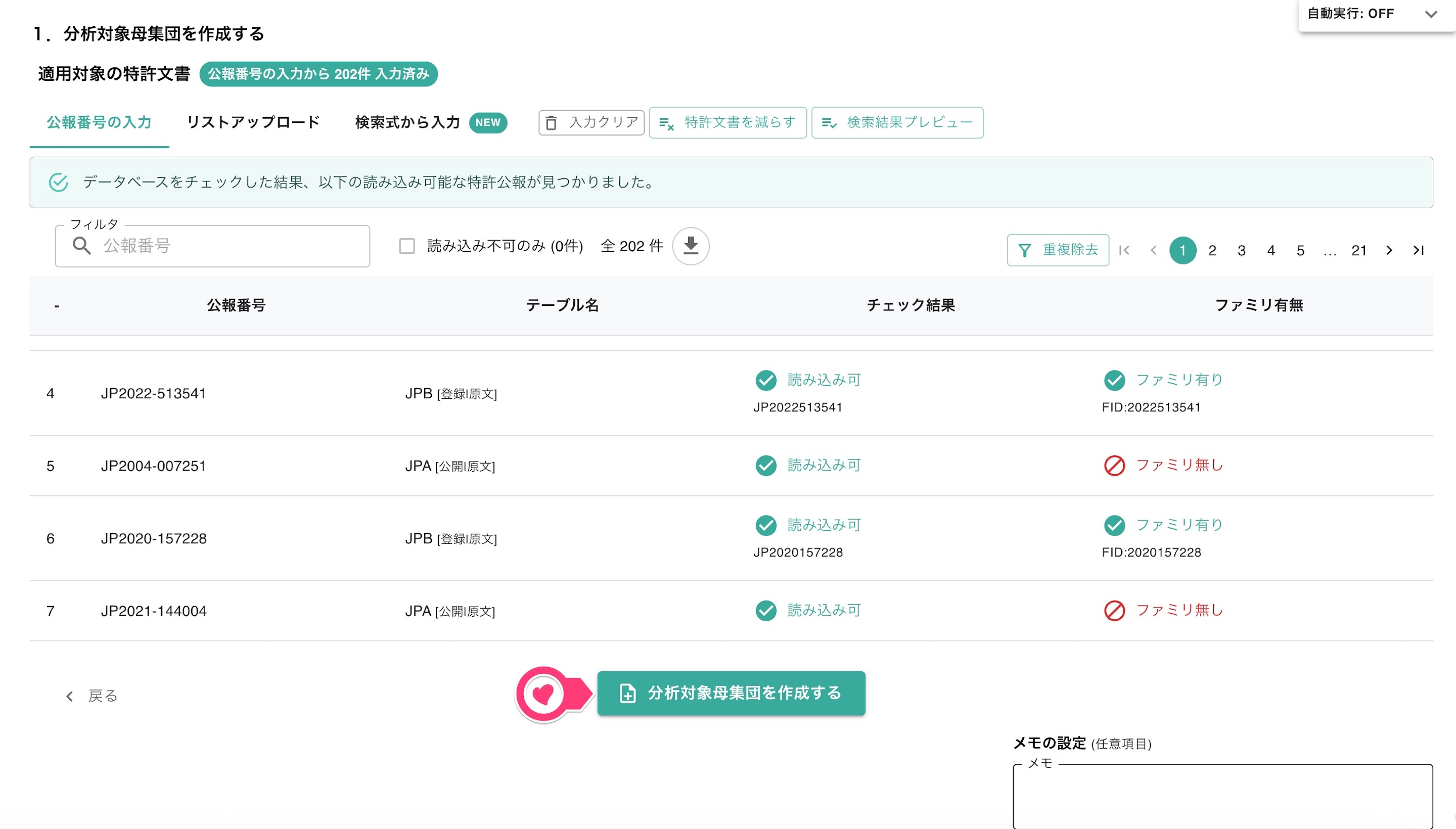Click 特許文書を減らす button
1456x829 pixels.
point(727,122)
